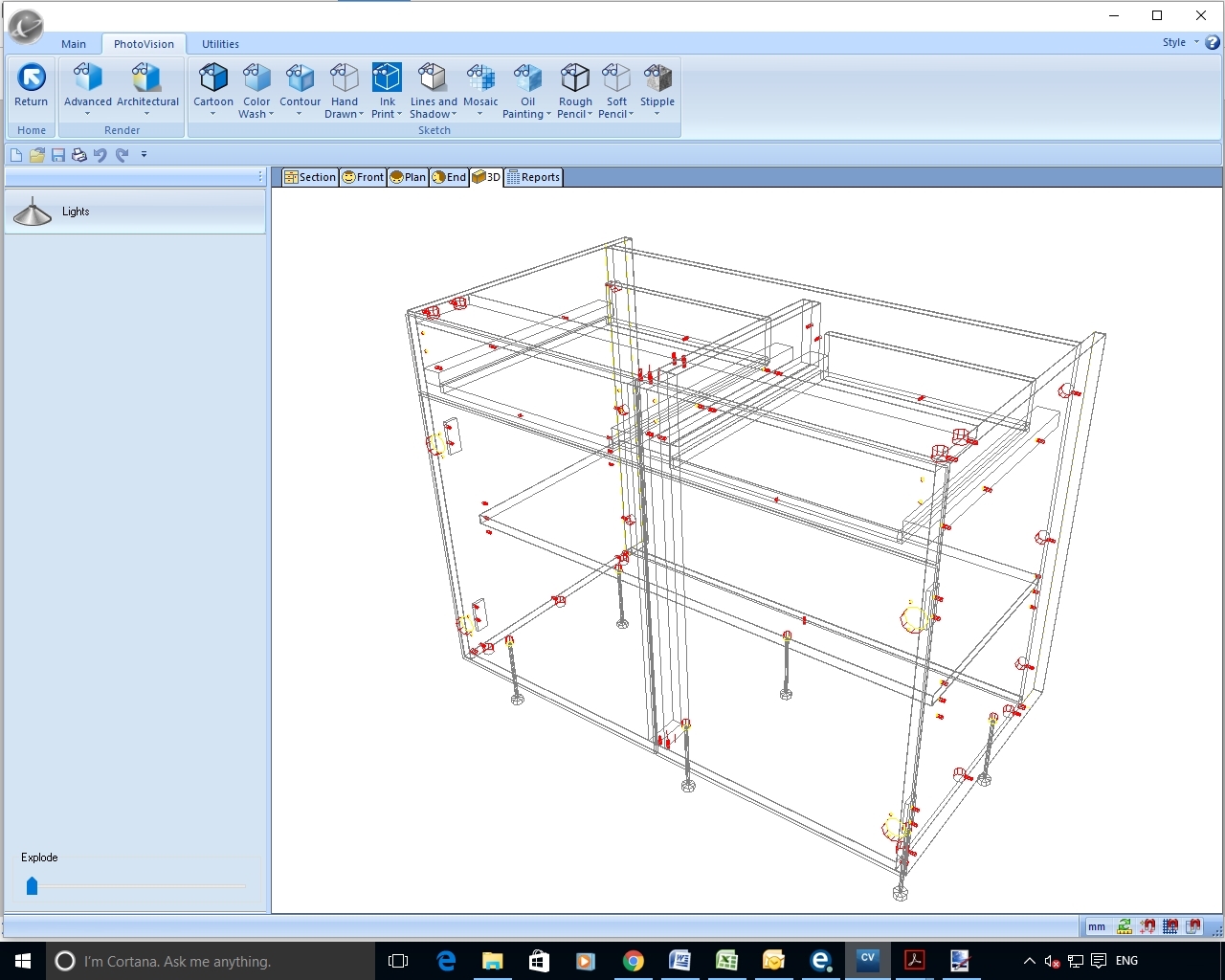Open Google Chrome from the taskbar
The height and width of the screenshot is (980, 1225).
pyautogui.click(x=633, y=961)
